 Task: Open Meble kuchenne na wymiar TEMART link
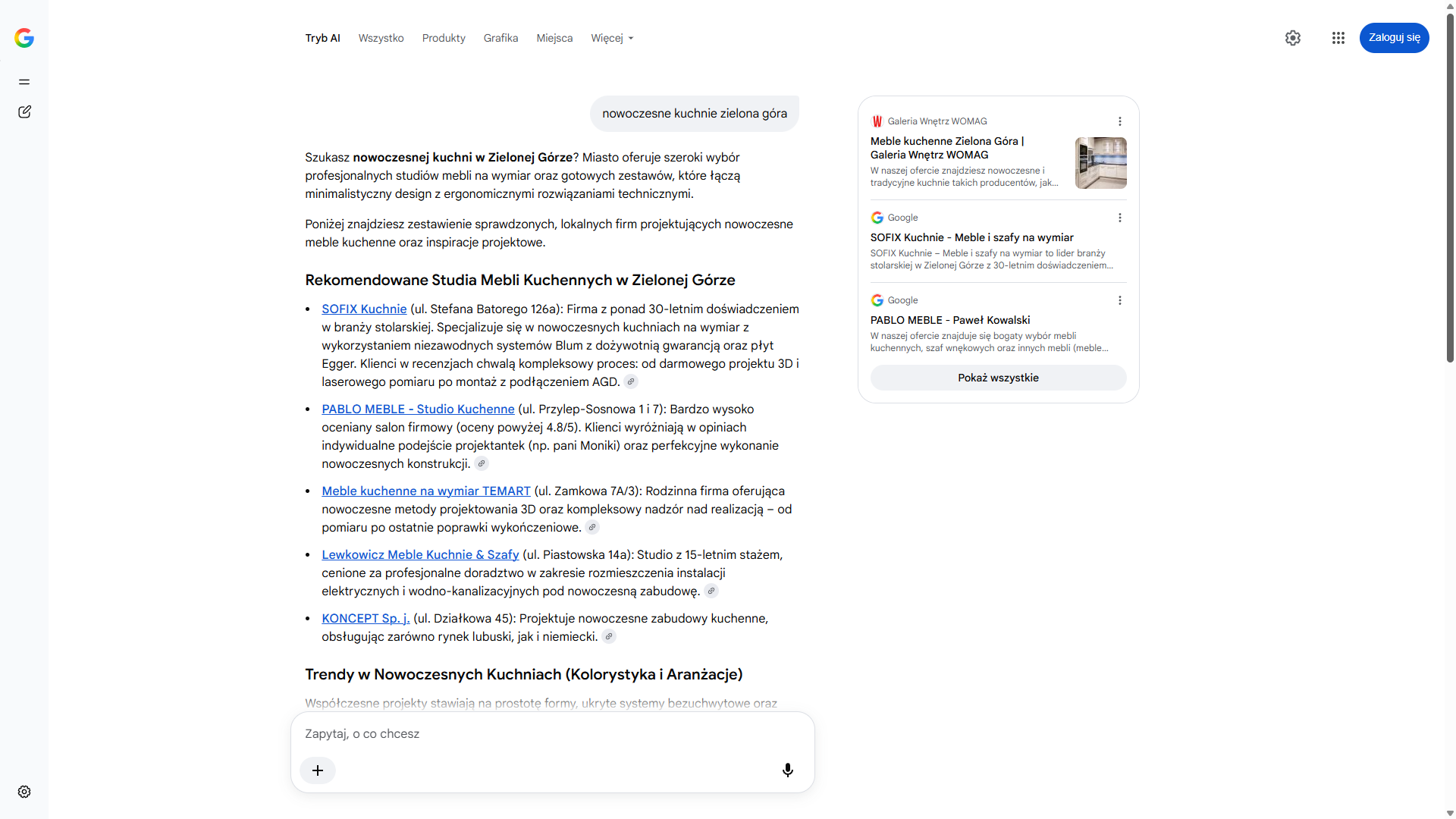(426, 491)
